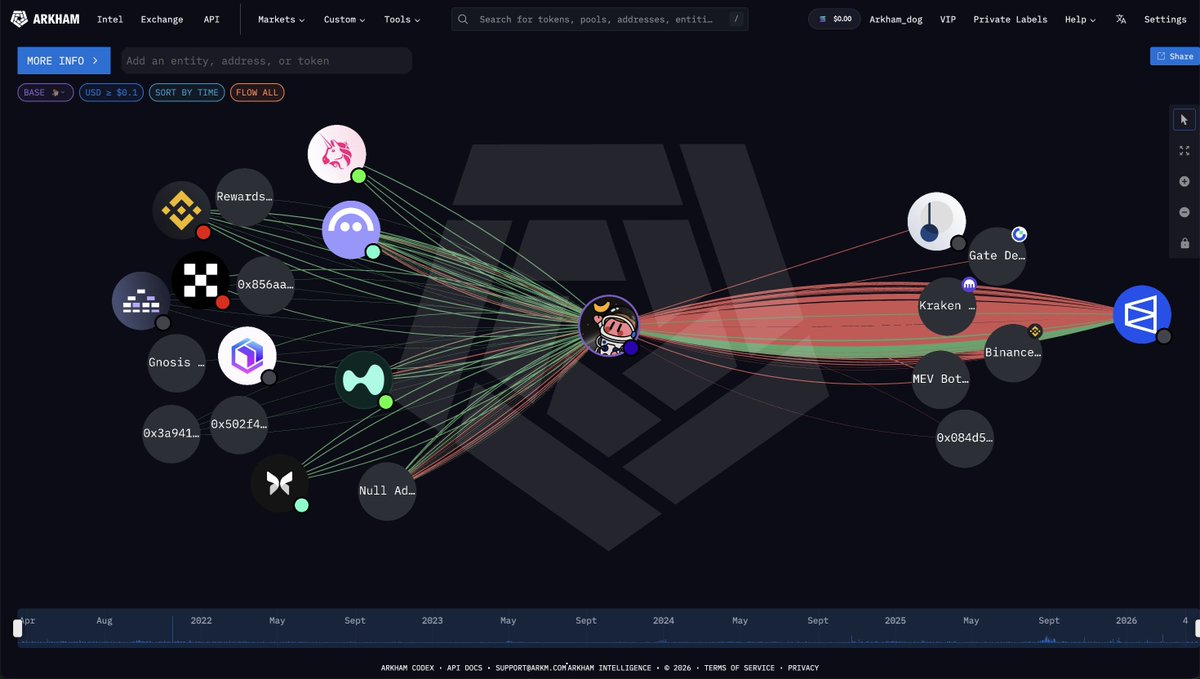Open the API menu item
This screenshot has height=679, width=1200.
pyautogui.click(x=212, y=19)
